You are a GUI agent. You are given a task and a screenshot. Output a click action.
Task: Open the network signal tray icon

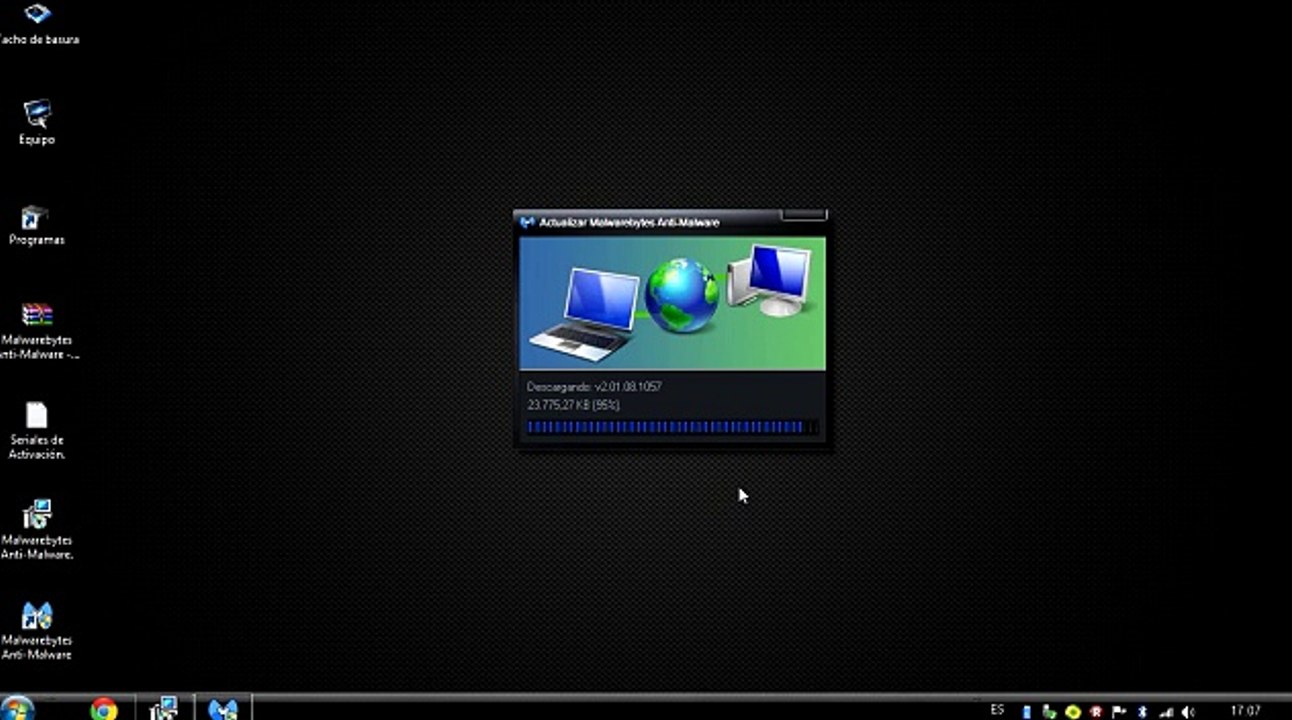(1165, 712)
